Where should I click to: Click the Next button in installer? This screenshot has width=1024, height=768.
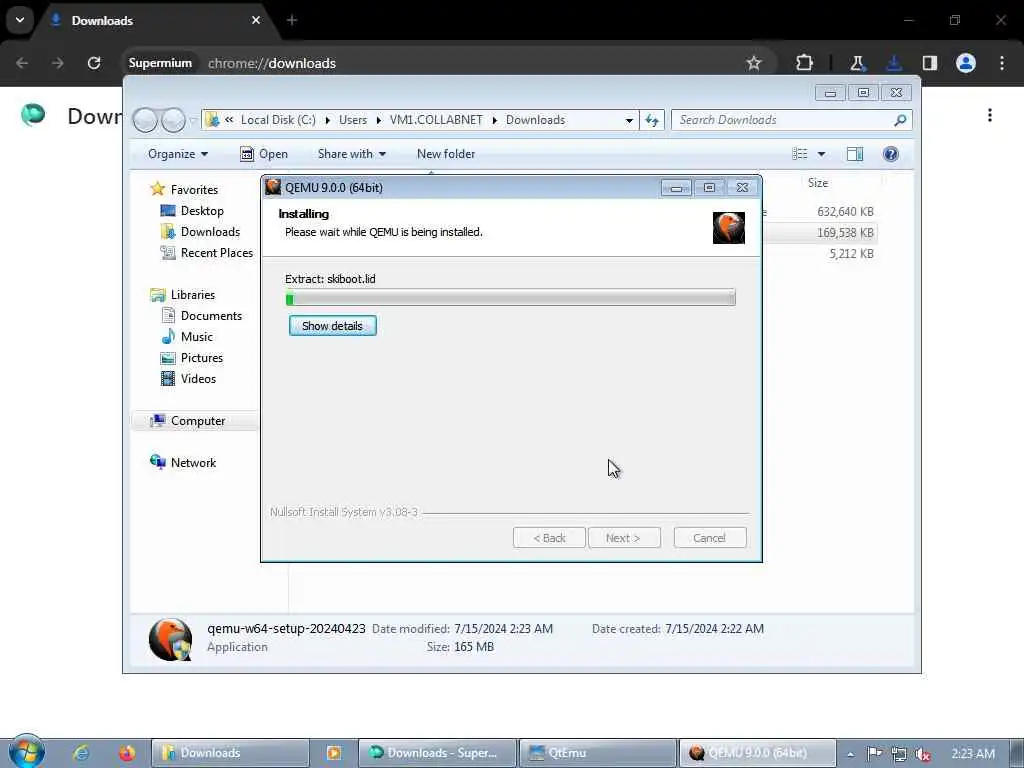[x=624, y=538]
